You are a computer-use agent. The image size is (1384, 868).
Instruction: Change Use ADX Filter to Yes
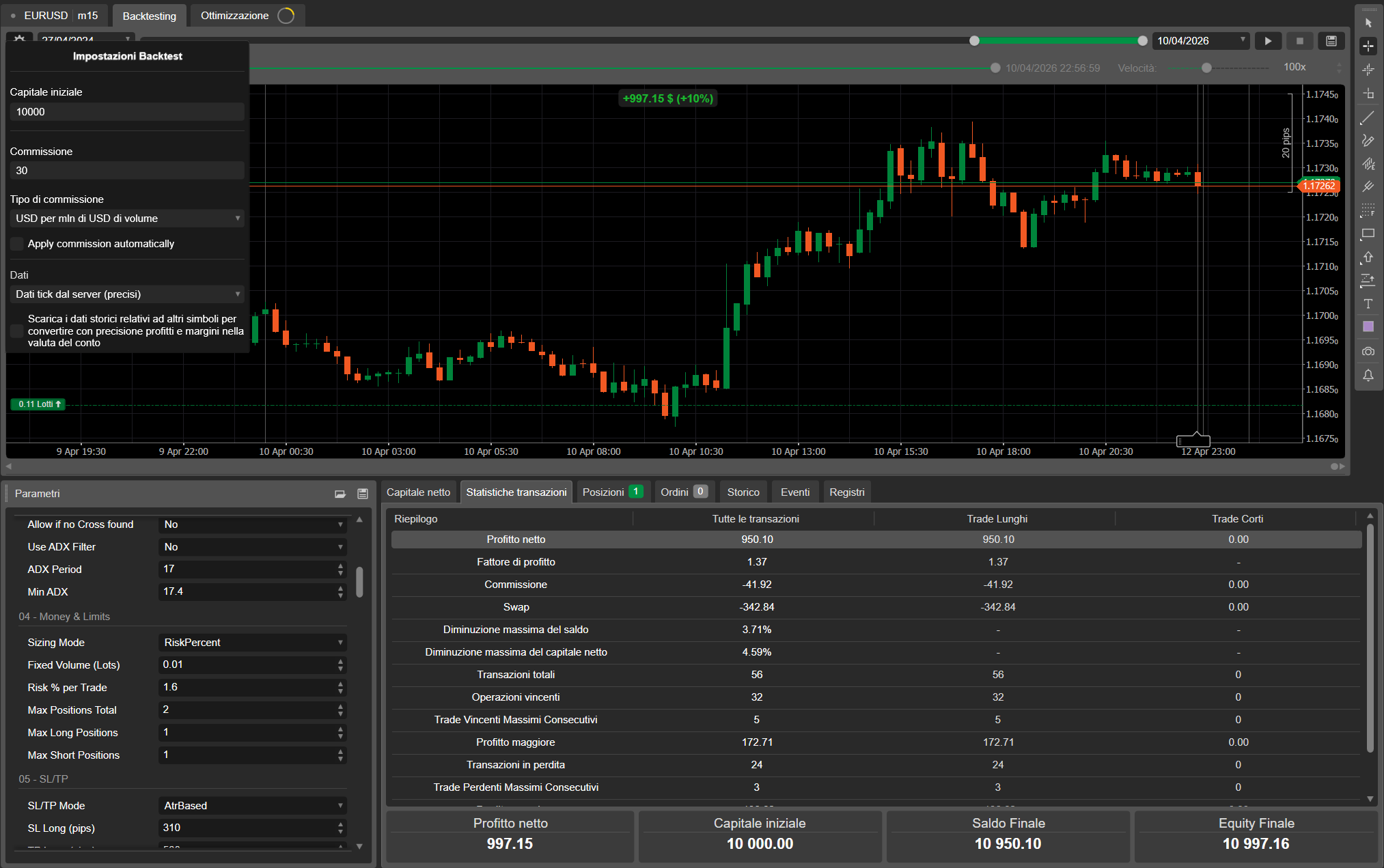pos(252,546)
